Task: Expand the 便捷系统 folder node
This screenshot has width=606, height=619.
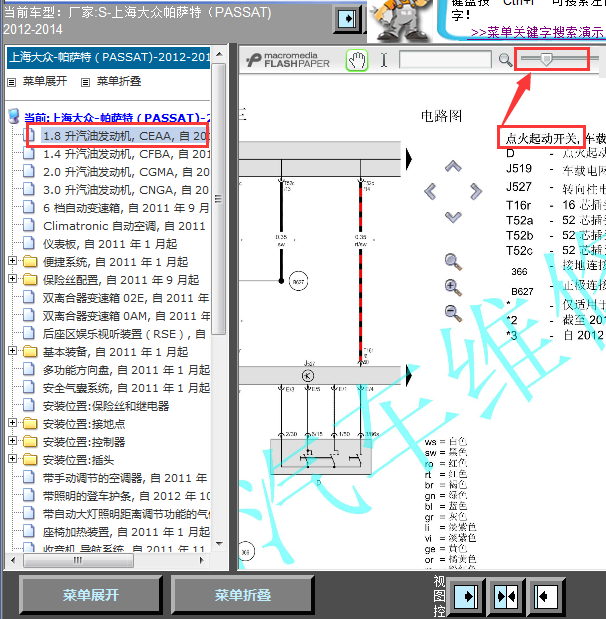Action: click(12, 261)
